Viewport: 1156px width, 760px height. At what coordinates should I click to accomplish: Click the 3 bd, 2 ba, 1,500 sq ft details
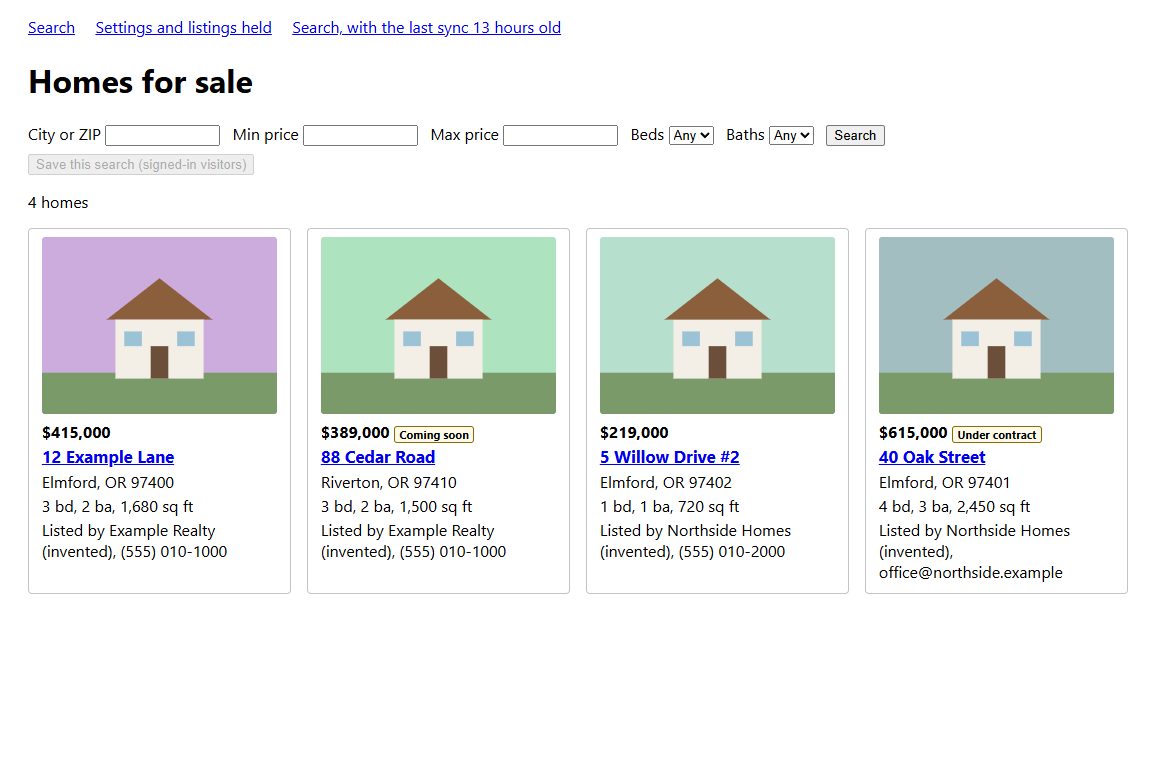pos(397,507)
